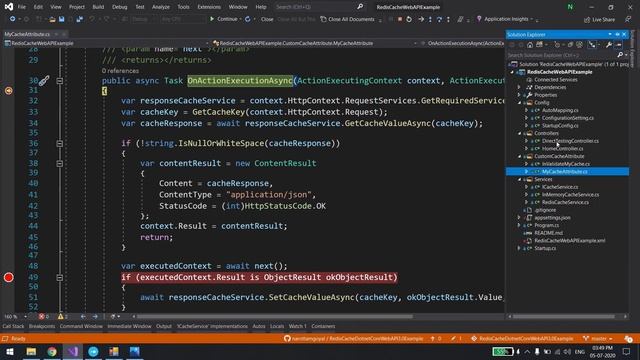640x360 pixels.
Task: Select appsettings.json in Solution Explorer
Action: click(x=552, y=218)
